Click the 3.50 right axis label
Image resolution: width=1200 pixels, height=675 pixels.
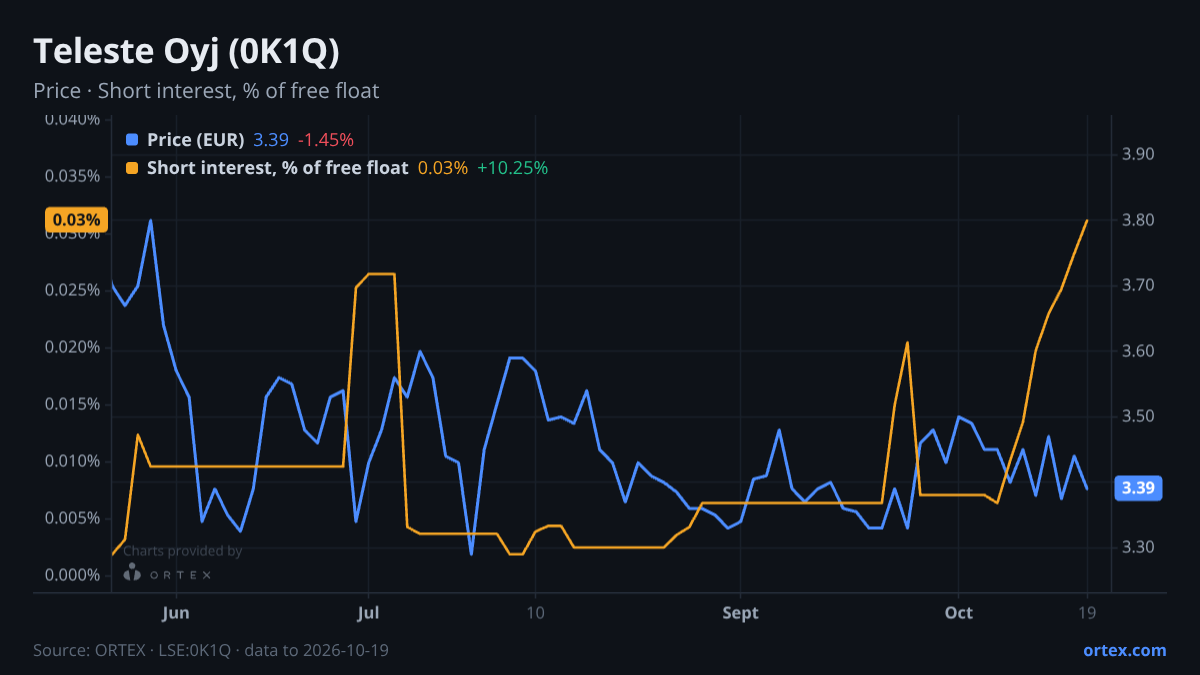pos(1138,417)
